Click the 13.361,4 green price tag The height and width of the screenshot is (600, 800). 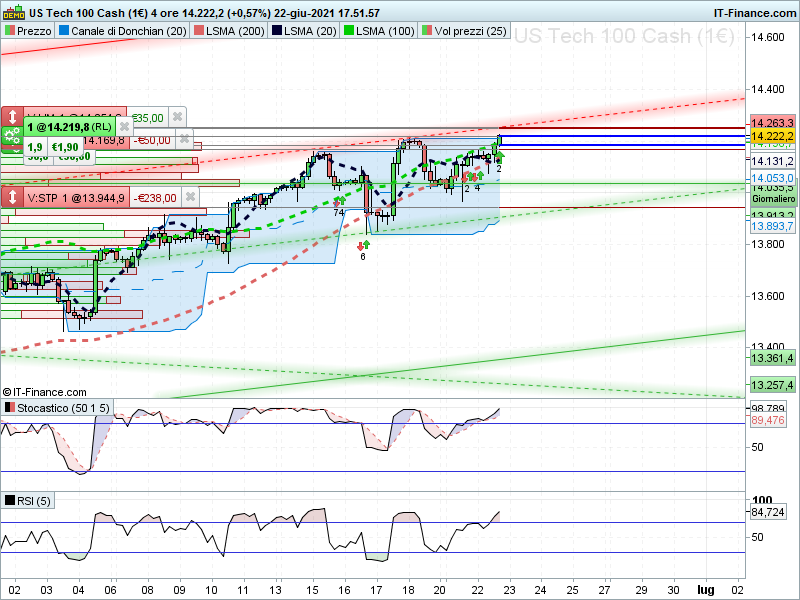coord(772,358)
